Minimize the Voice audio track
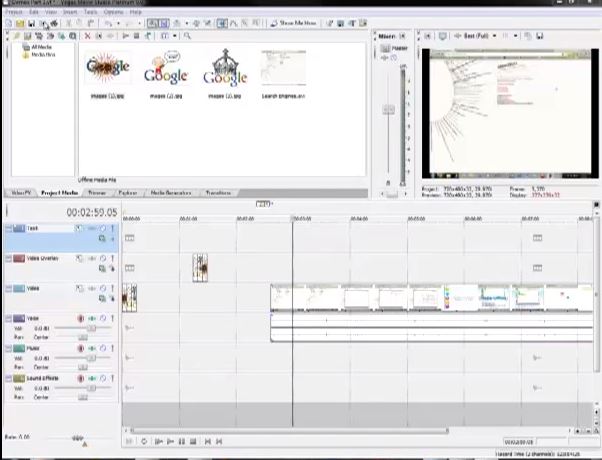Viewport: 602px width, 460px height. pos(8,318)
